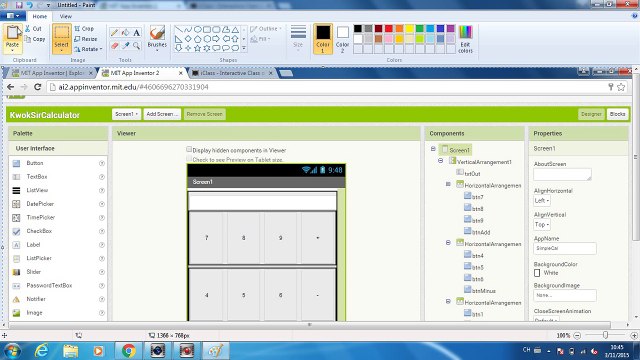Click the Remove Screen button
The height and width of the screenshot is (360, 640).
tap(204, 114)
